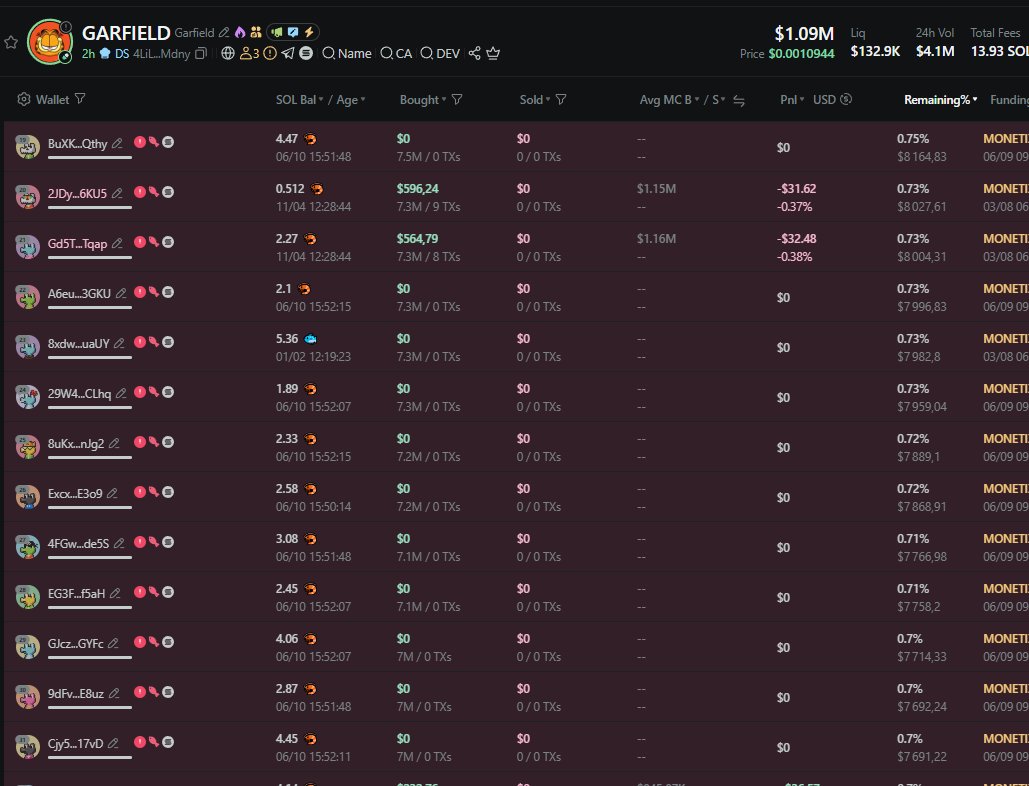Click red alert icon on Cjy5...17vD row
This screenshot has width=1029, height=786.
(x=140, y=742)
